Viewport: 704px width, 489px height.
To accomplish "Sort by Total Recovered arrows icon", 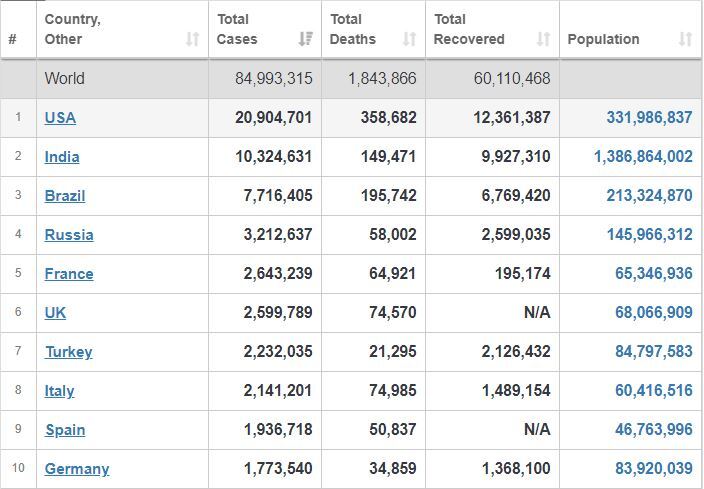I will (544, 39).
